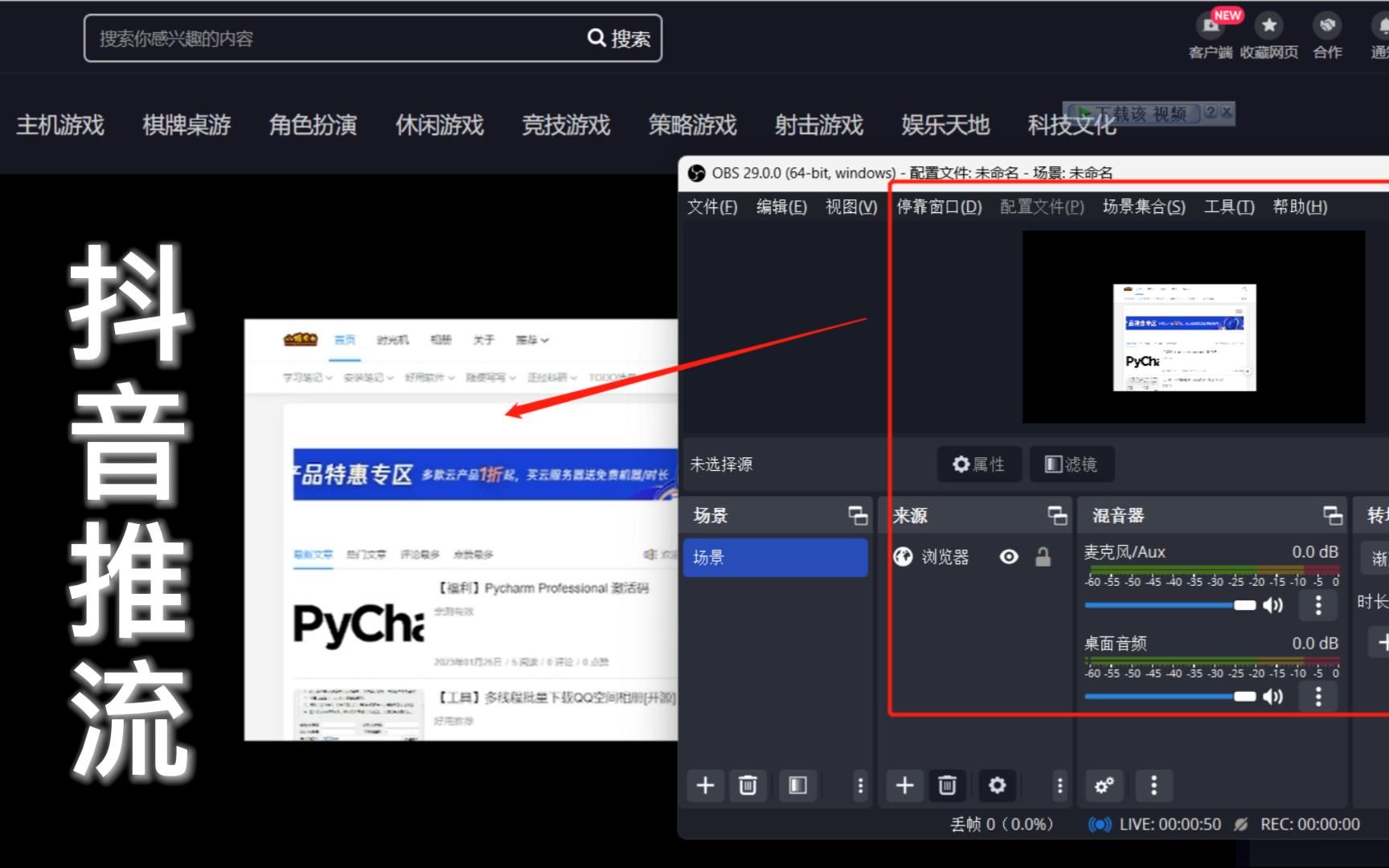Open the OBS 编辑(E) menu

[x=781, y=207]
